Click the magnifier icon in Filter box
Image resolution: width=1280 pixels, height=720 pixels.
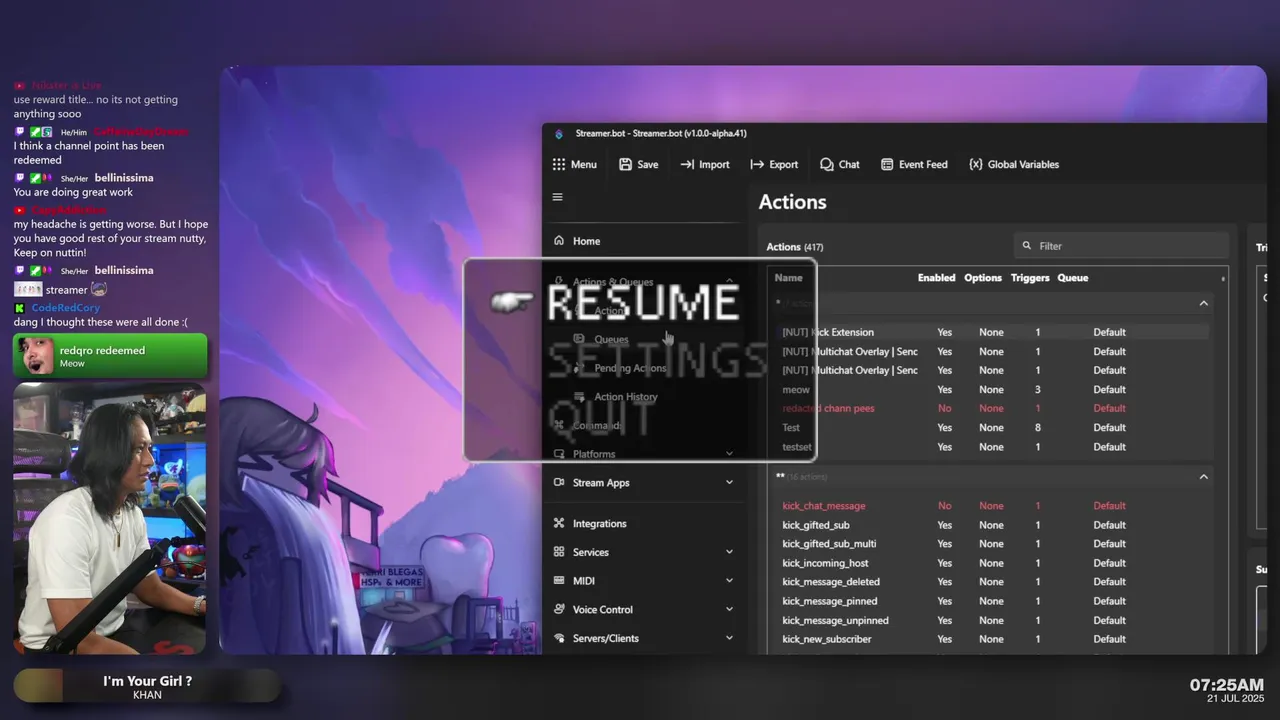point(1027,246)
